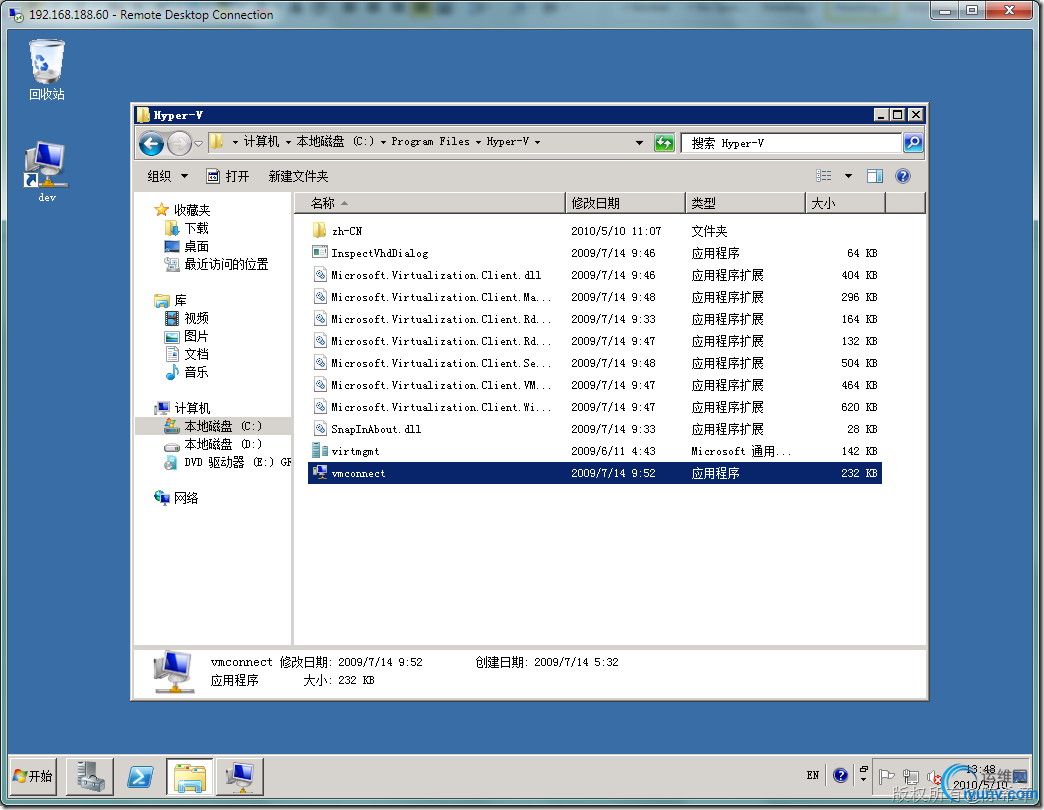This screenshot has height=810, width=1044.
Task: Click 计算机 in the address path
Action: tap(261, 142)
